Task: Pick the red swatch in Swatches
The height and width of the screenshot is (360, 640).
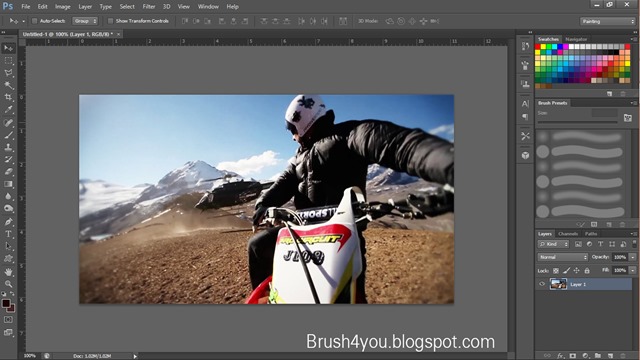Action: (538, 47)
